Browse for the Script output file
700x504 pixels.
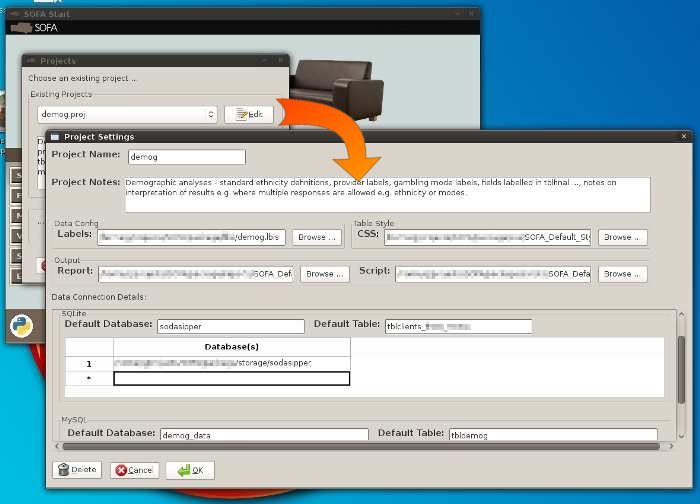[622, 274]
